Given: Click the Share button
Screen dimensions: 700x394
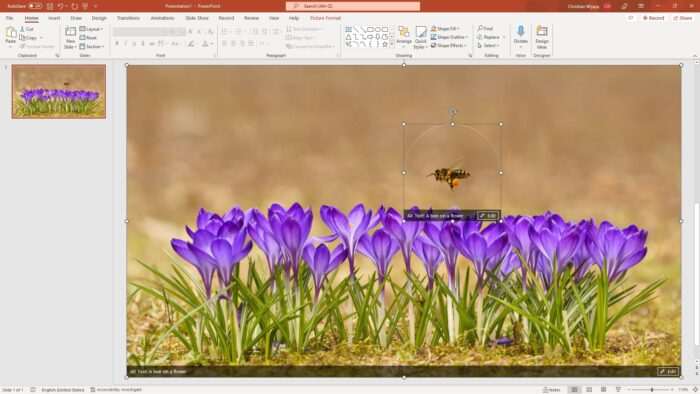Looking at the screenshot, I should point(683,18).
